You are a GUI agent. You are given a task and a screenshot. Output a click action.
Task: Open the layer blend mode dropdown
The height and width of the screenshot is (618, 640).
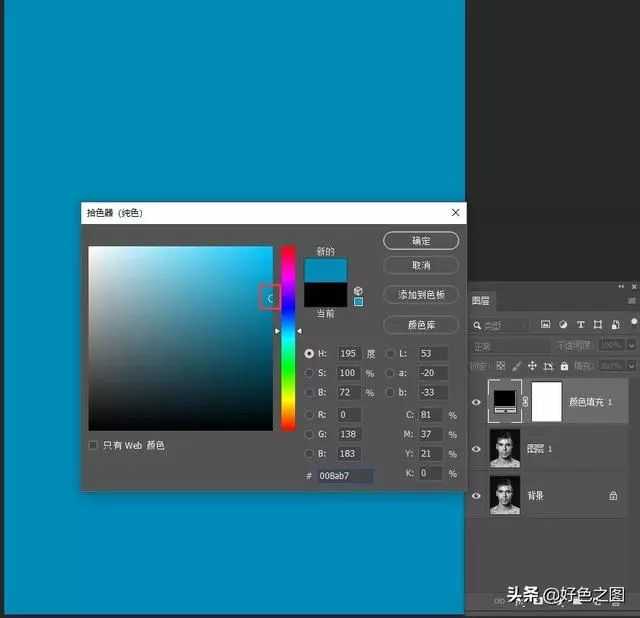508,346
